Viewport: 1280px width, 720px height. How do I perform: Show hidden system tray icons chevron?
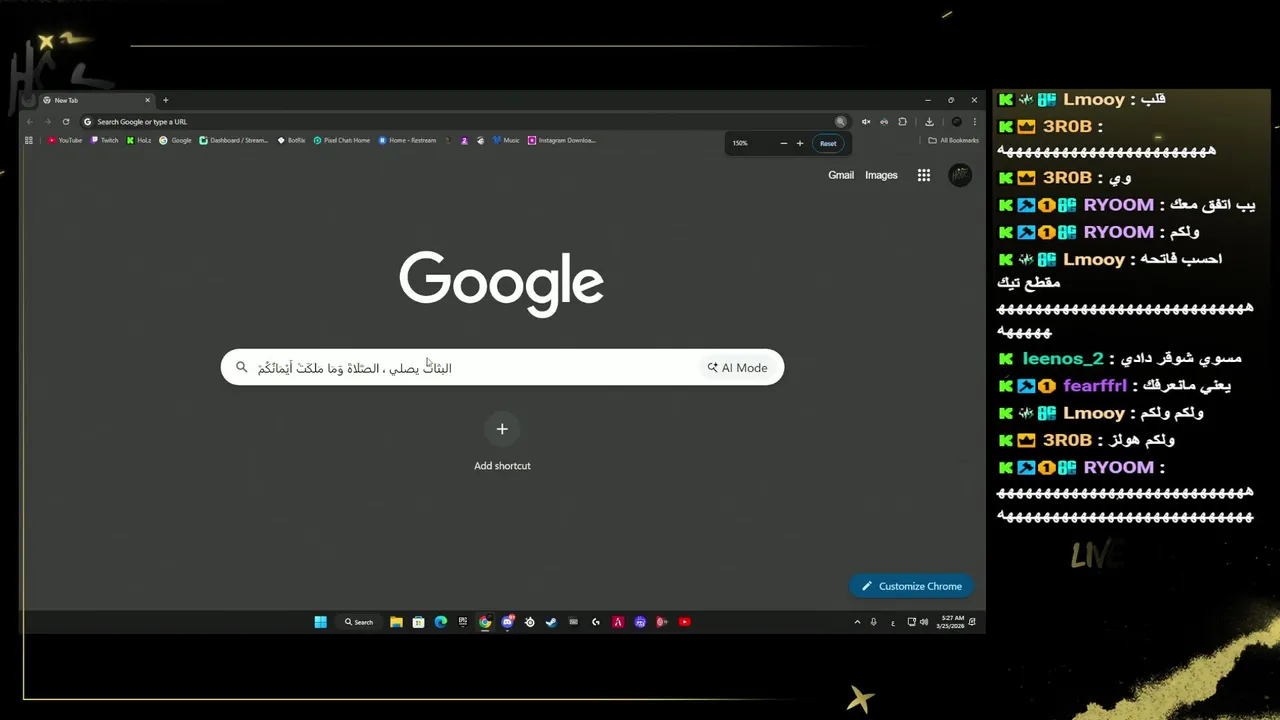(857, 622)
